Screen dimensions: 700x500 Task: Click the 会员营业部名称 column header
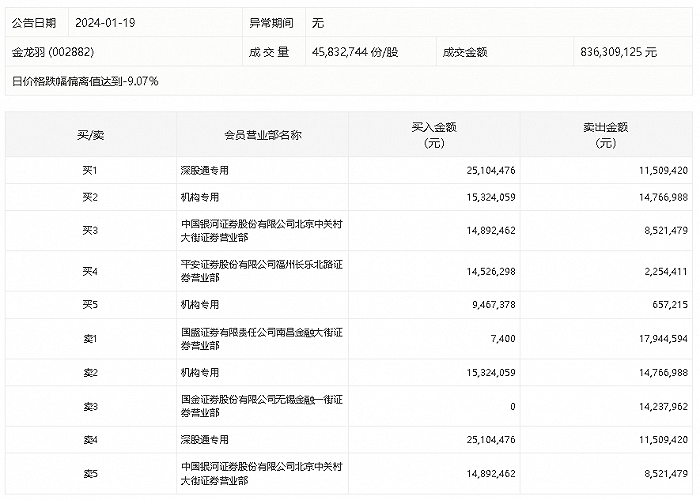263,134
